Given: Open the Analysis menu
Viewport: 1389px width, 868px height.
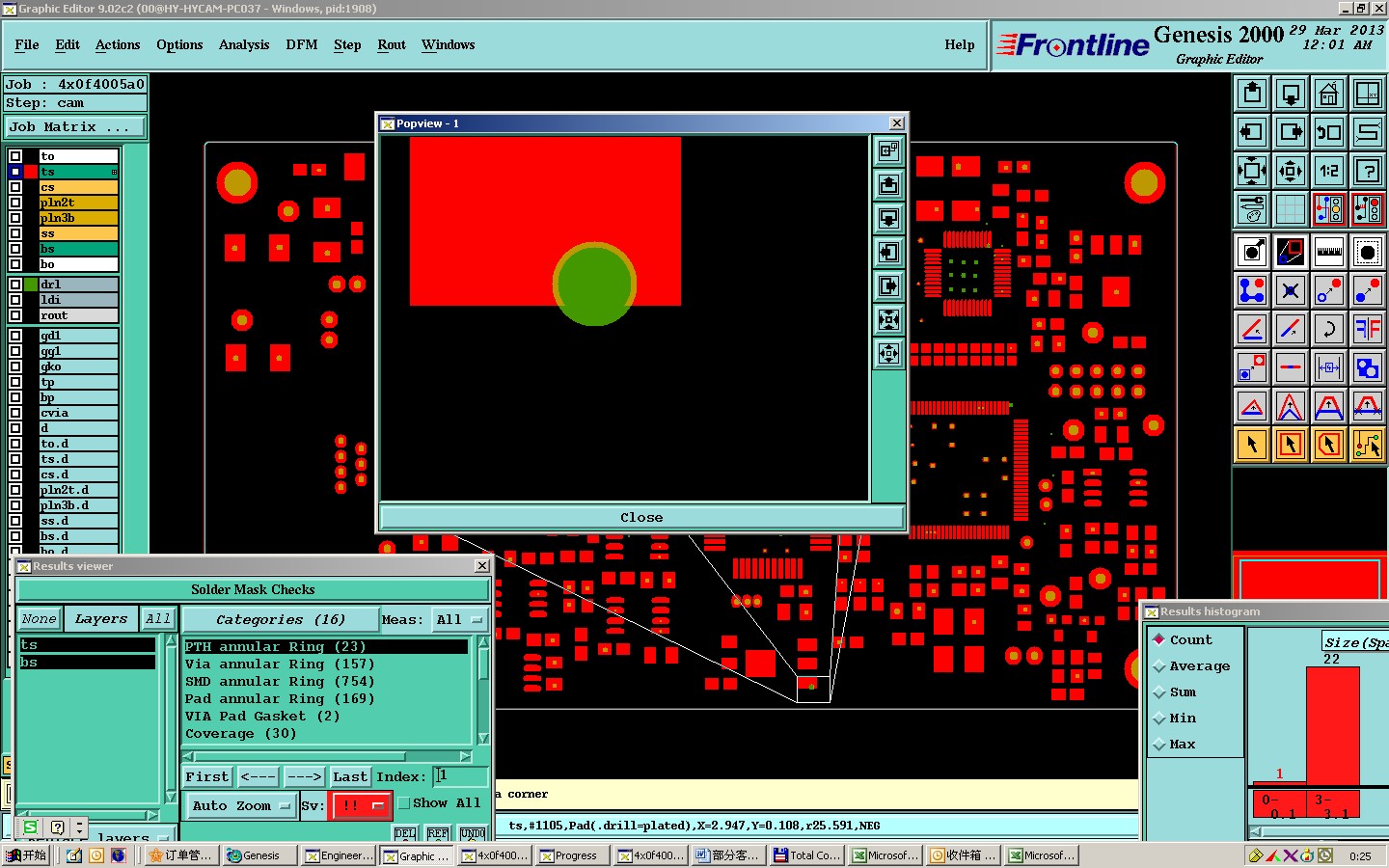Looking at the screenshot, I should (x=244, y=45).
